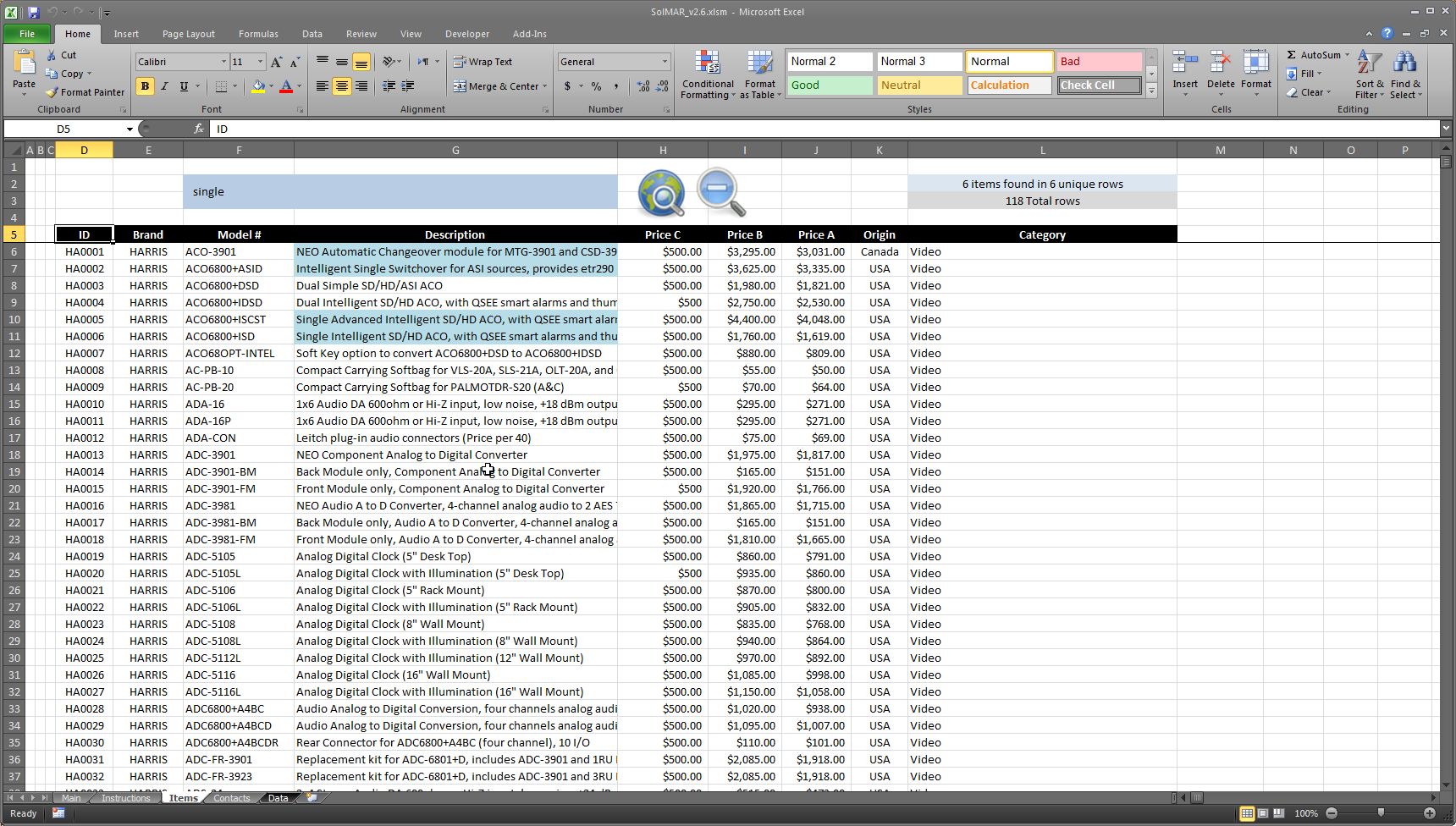Open the Contacts sheet tab
Viewport: 1456px width, 826px height.
point(231,798)
